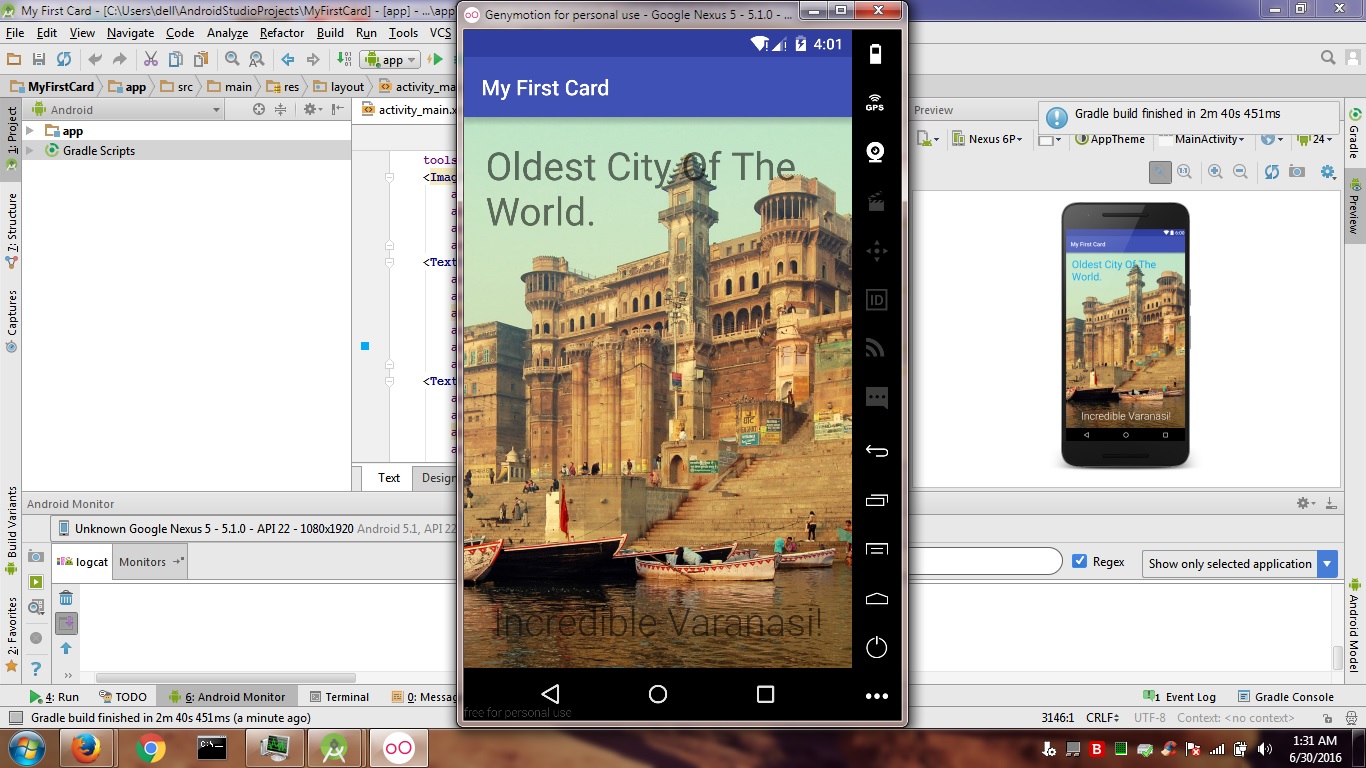Toggle the Structure tool window side tab

click(12, 230)
